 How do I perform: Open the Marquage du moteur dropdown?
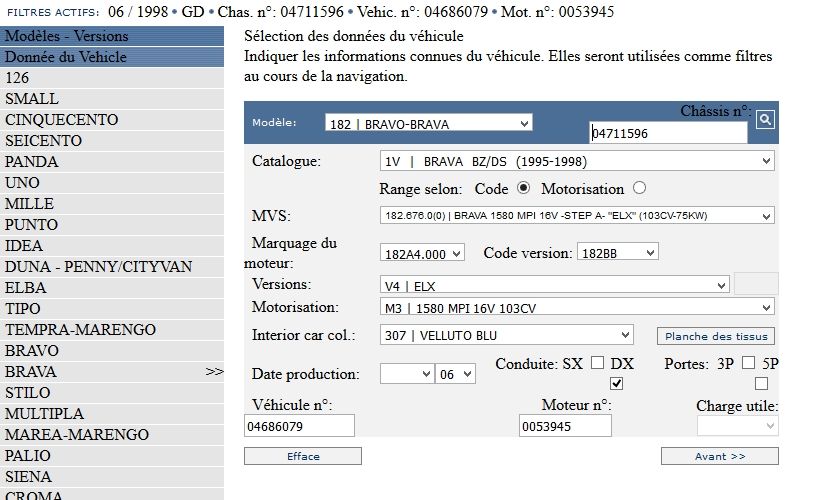[x=422, y=253]
